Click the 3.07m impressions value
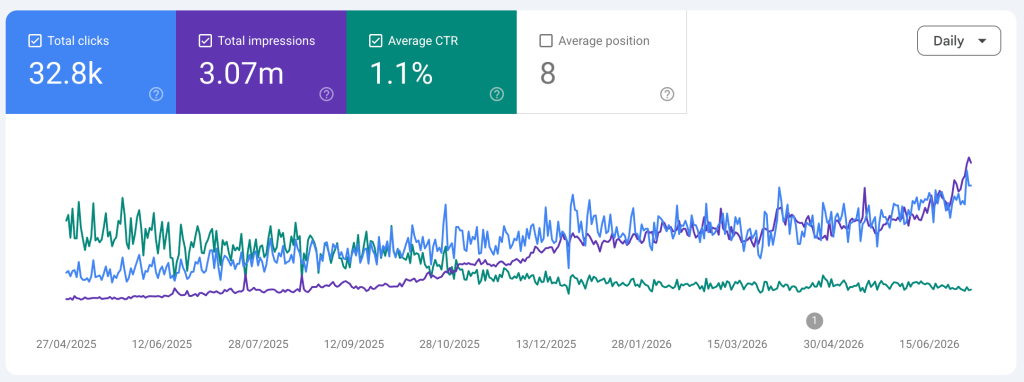 [x=241, y=74]
